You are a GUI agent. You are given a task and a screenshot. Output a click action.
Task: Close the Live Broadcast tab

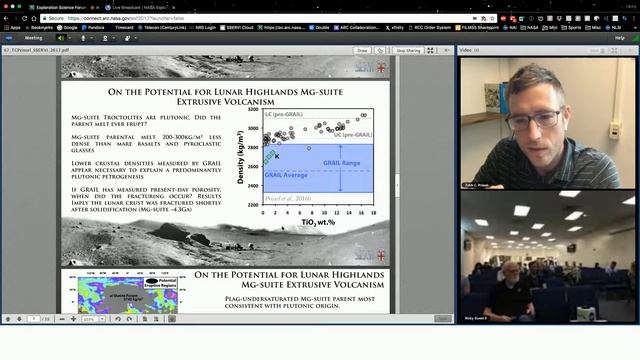tap(173, 7)
